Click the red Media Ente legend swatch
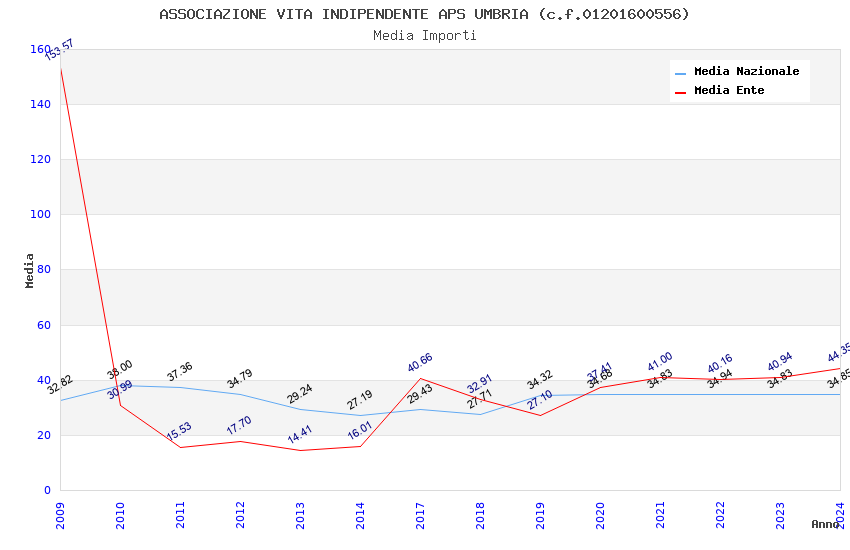Image resolution: width=850 pixels, height=550 pixels. coord(680,93)
